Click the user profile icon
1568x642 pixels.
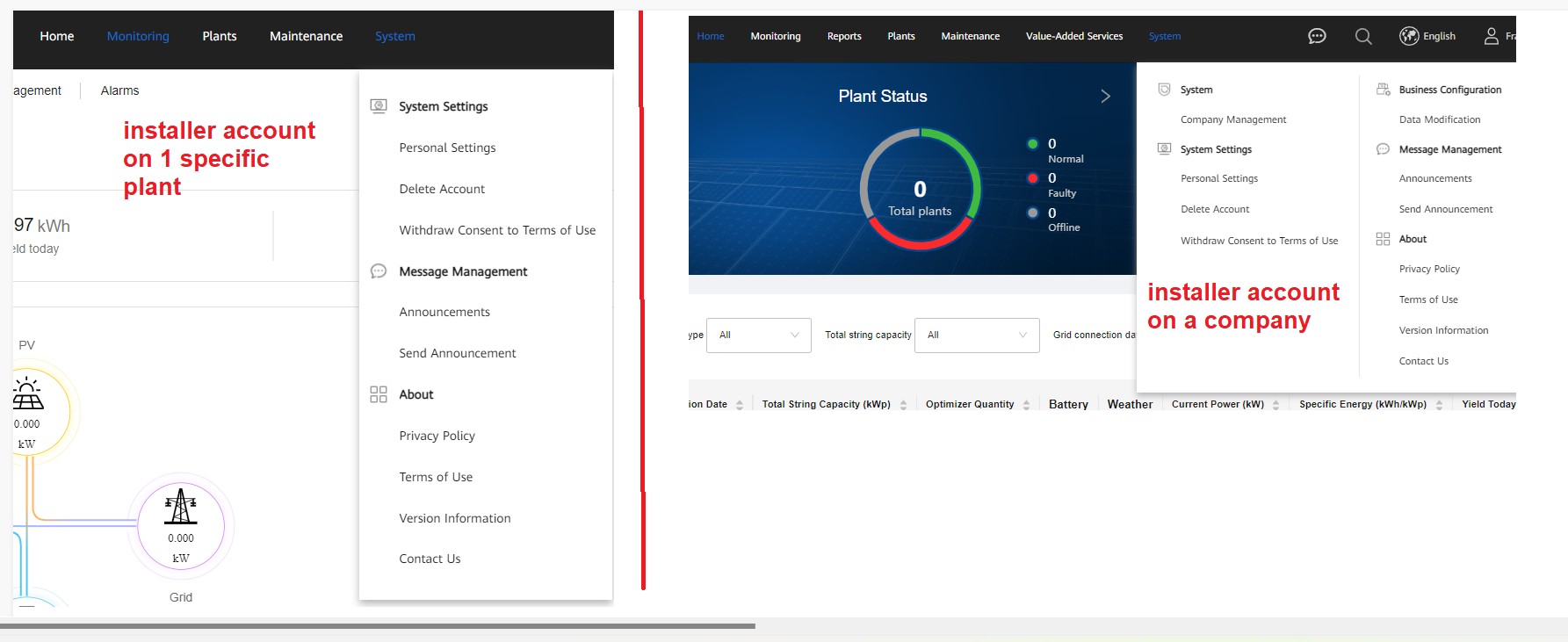(x=1491, y=36)
